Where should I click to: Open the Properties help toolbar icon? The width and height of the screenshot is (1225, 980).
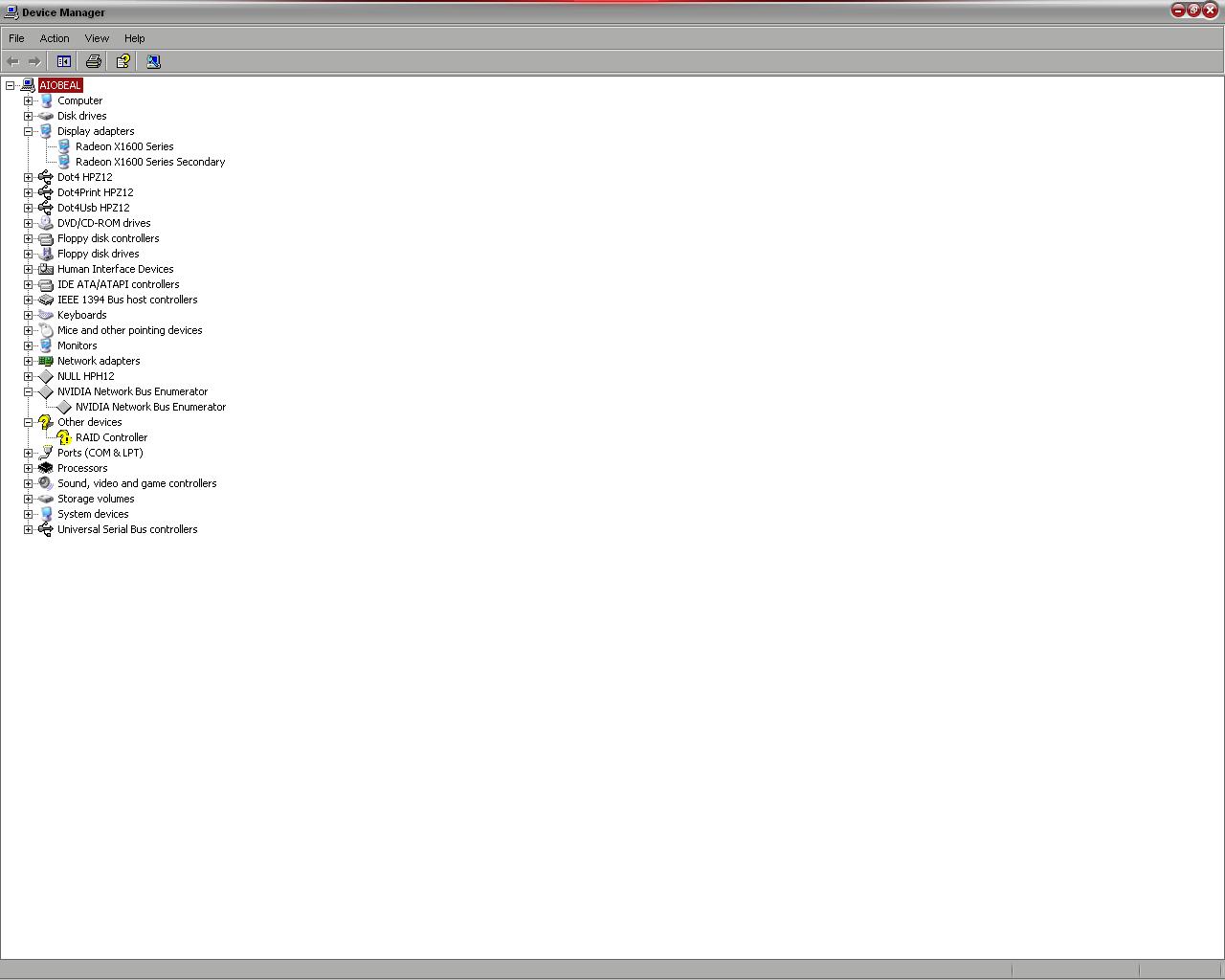tap(123, 61)
